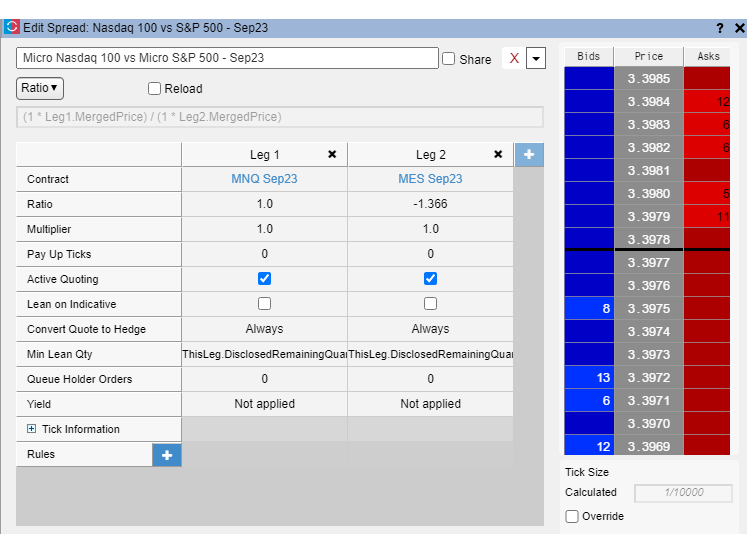Open Yield setting for Leg 1
The height and width of the screenshot is (534, 747).
pyautogui.click(x=264, y=404)
